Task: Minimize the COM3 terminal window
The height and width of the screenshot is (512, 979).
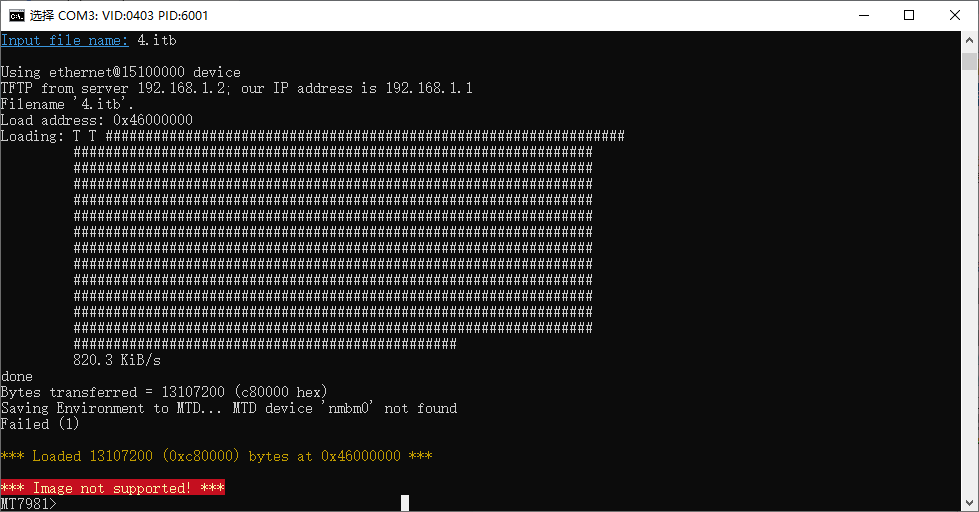Action: 864,16
